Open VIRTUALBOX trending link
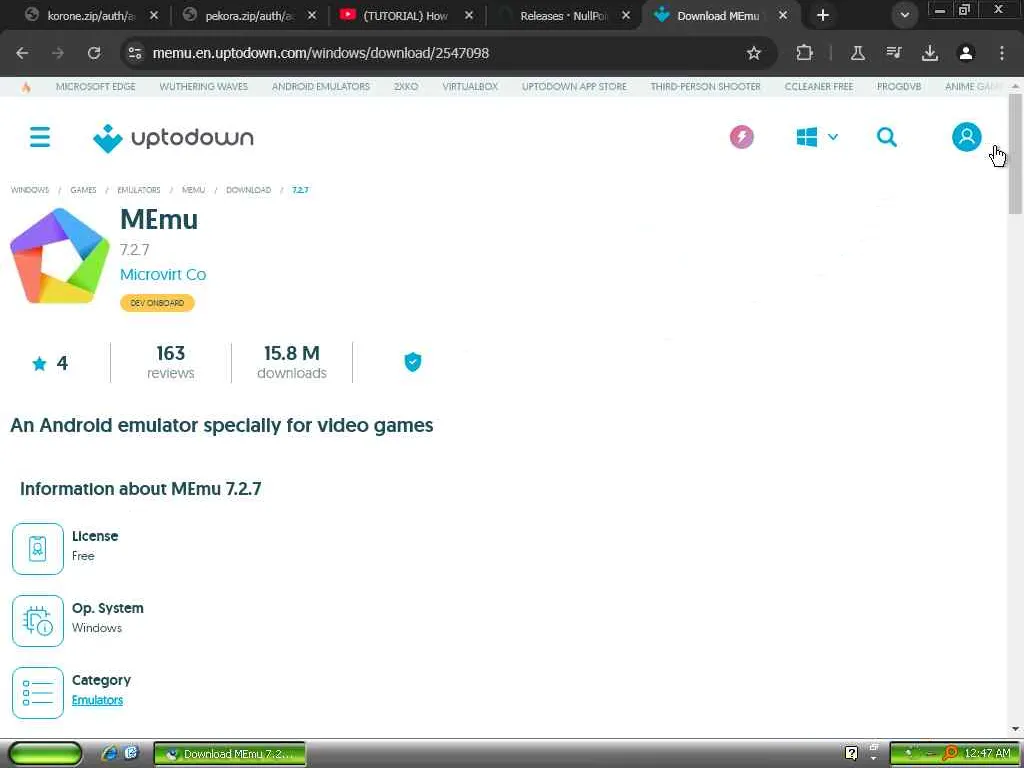 [x=470, y=86]
